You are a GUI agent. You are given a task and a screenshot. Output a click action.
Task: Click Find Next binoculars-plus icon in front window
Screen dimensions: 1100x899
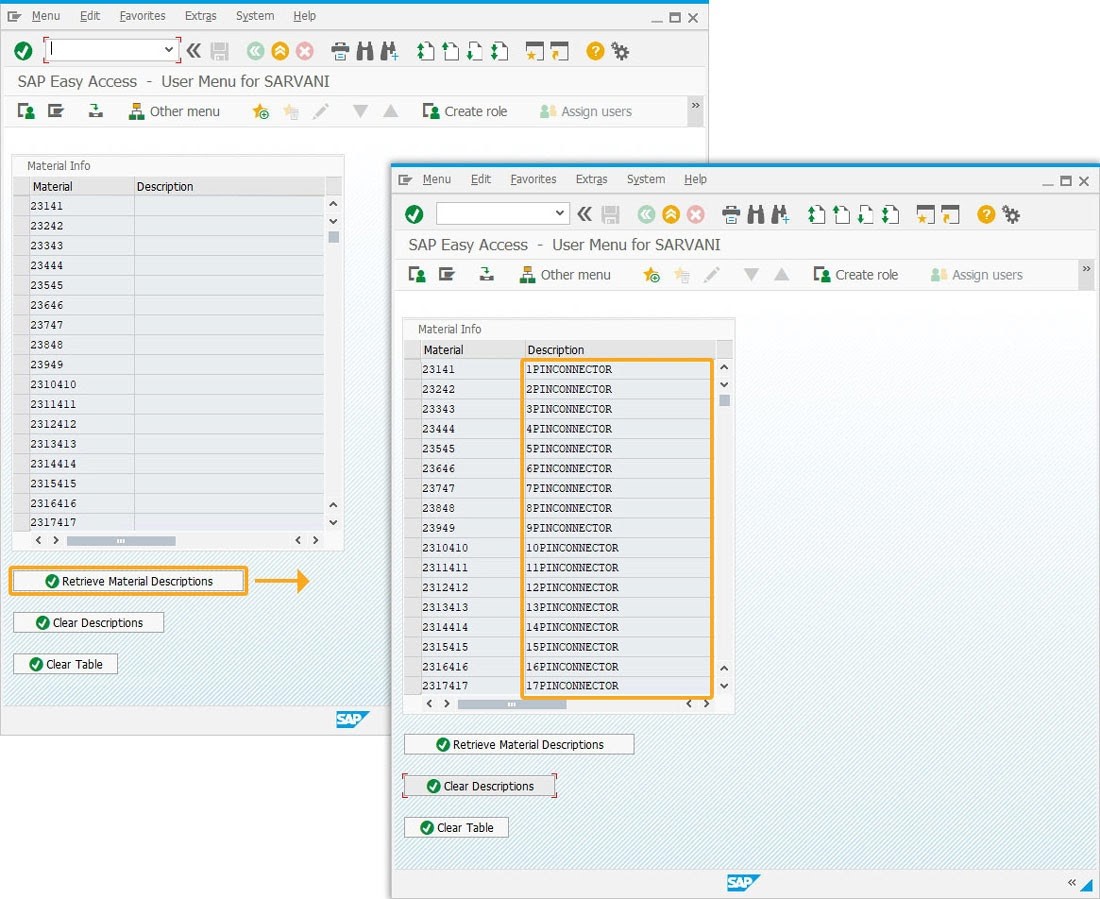780,214
